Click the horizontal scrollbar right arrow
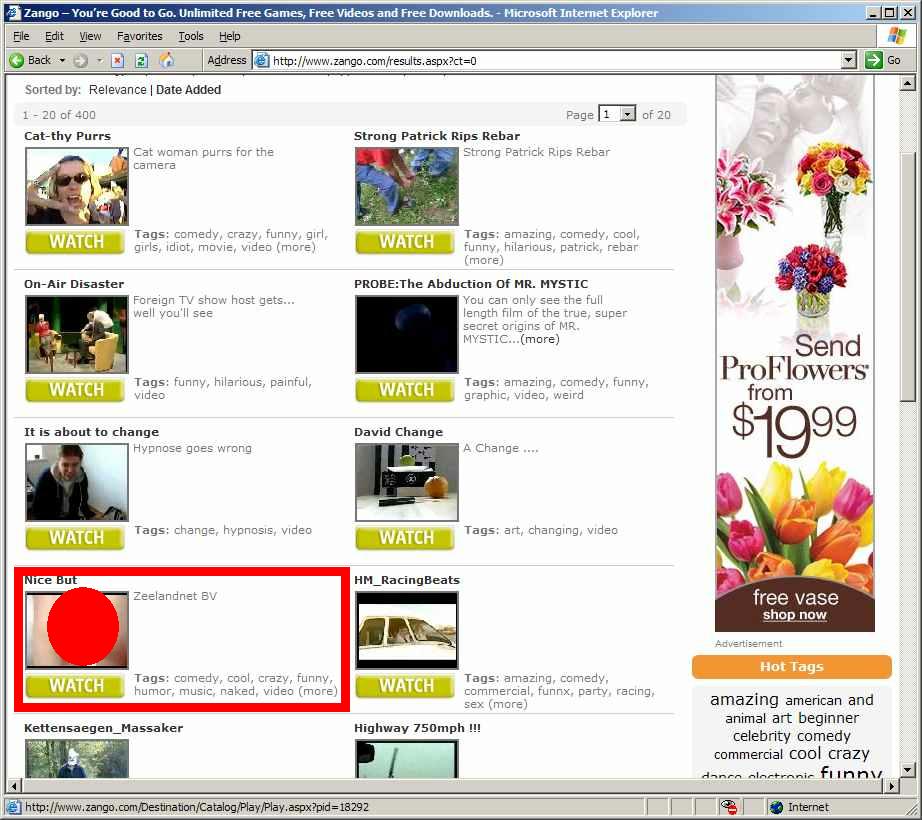 point(892,785)
